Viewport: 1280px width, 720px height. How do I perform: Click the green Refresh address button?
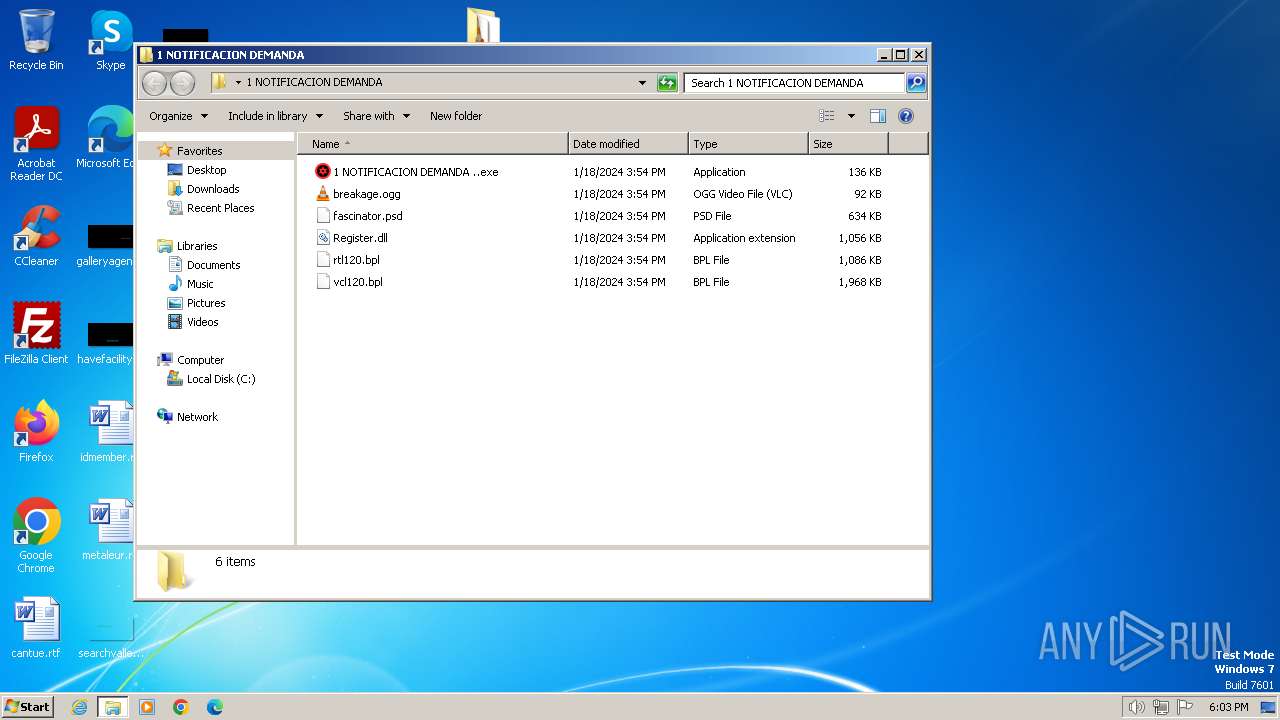(x=667, y=83)
